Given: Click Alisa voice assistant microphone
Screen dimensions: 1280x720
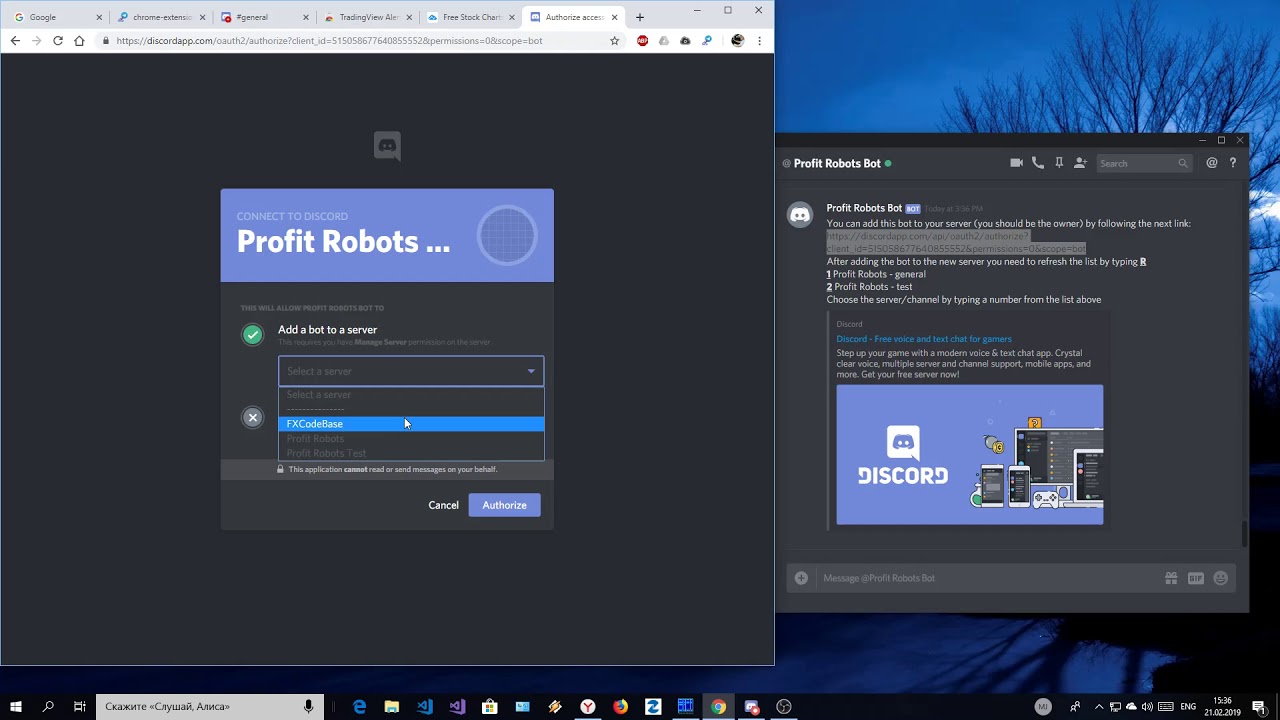Looking at the screenshot, I should tap(310, 706).
